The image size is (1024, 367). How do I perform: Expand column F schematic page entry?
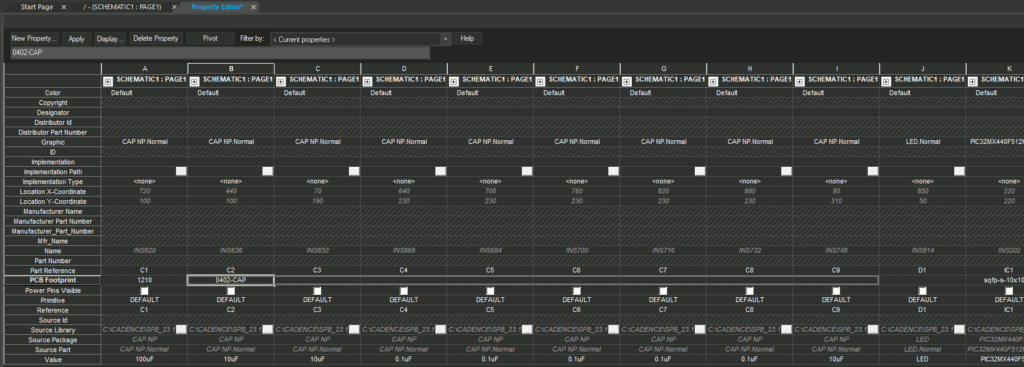point(540,82)
